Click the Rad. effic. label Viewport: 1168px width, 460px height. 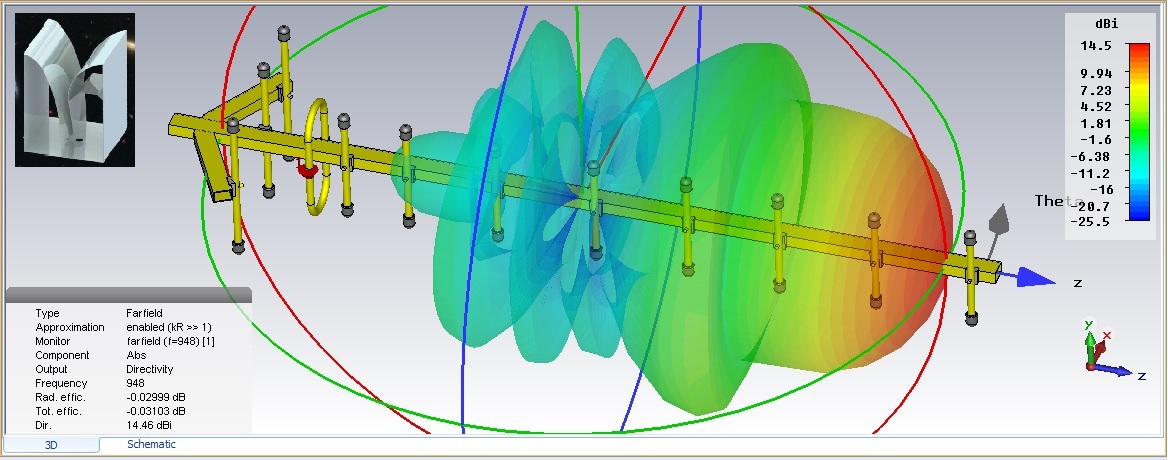pos(59,397)
